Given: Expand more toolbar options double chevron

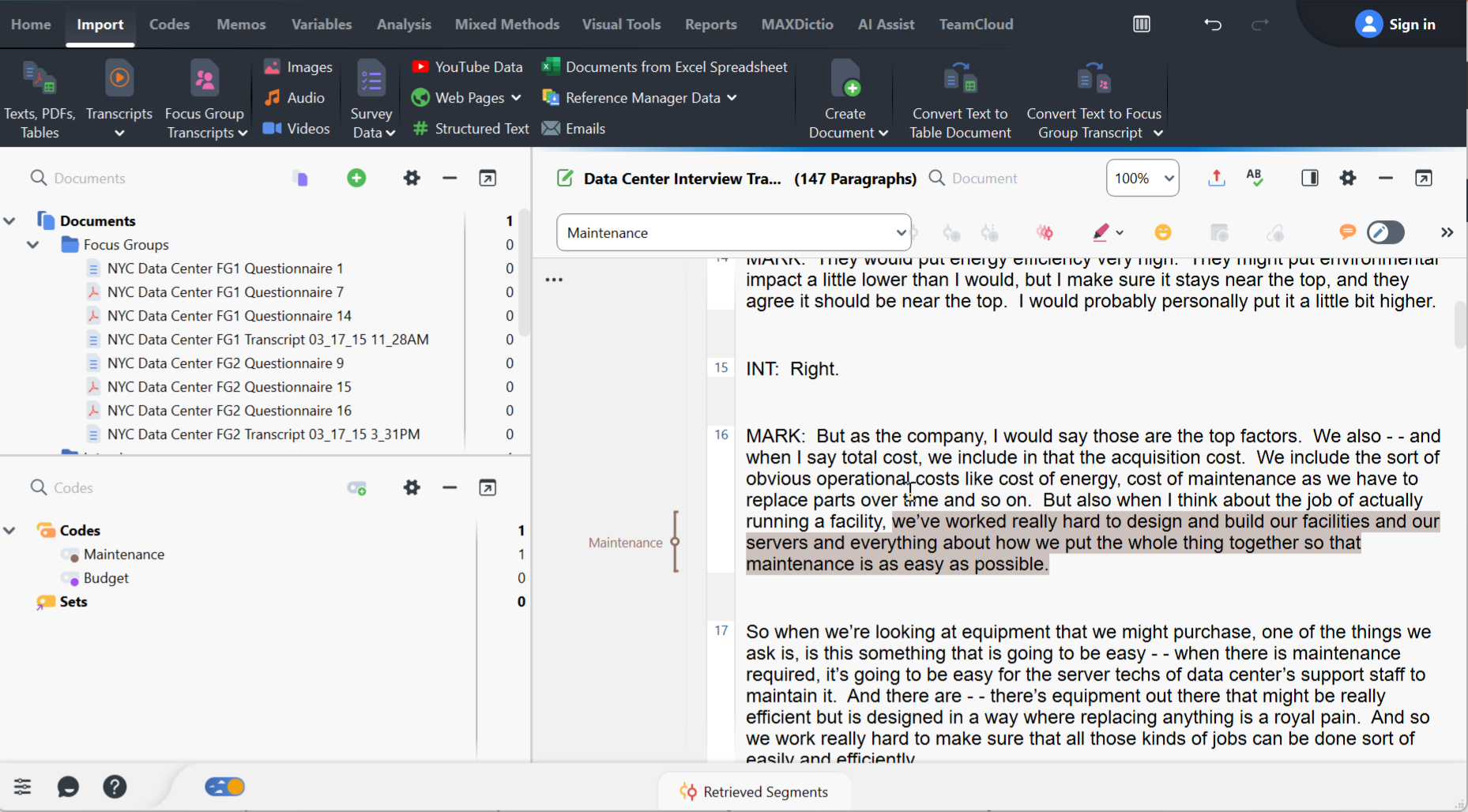Looking at the screenshot, I should click(1447, 232).
